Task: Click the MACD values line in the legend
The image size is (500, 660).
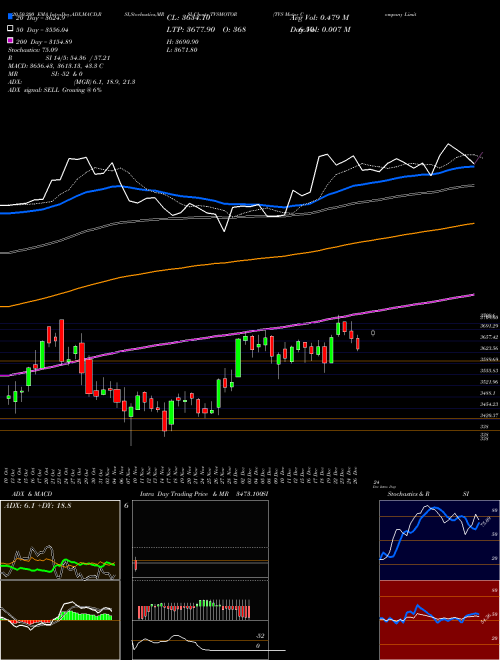Action: 56,66
